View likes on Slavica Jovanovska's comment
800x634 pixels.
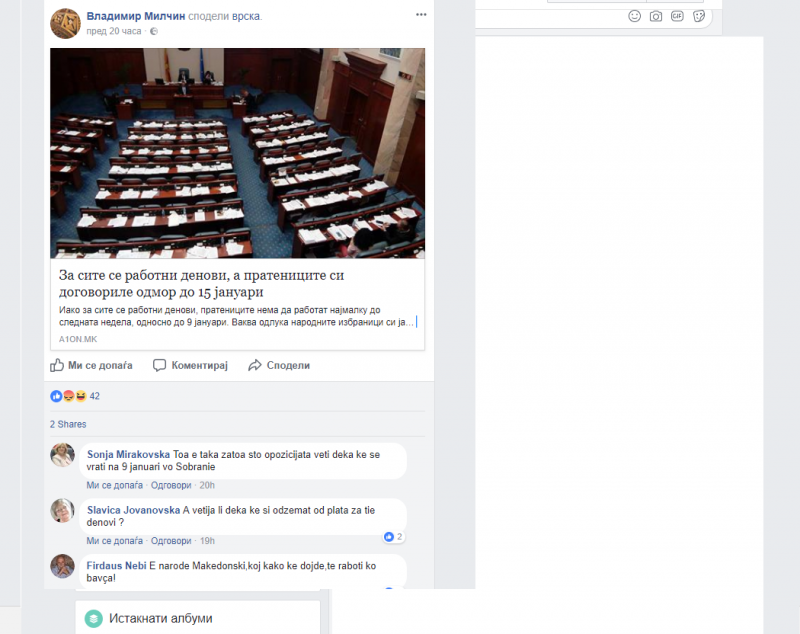[393, 537]
